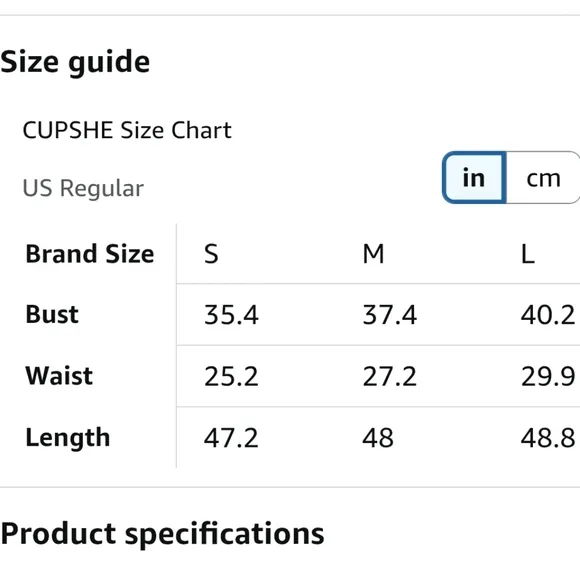Screen dimensions: 580x580
Task: Click the Bust row header
Action: 52,314
